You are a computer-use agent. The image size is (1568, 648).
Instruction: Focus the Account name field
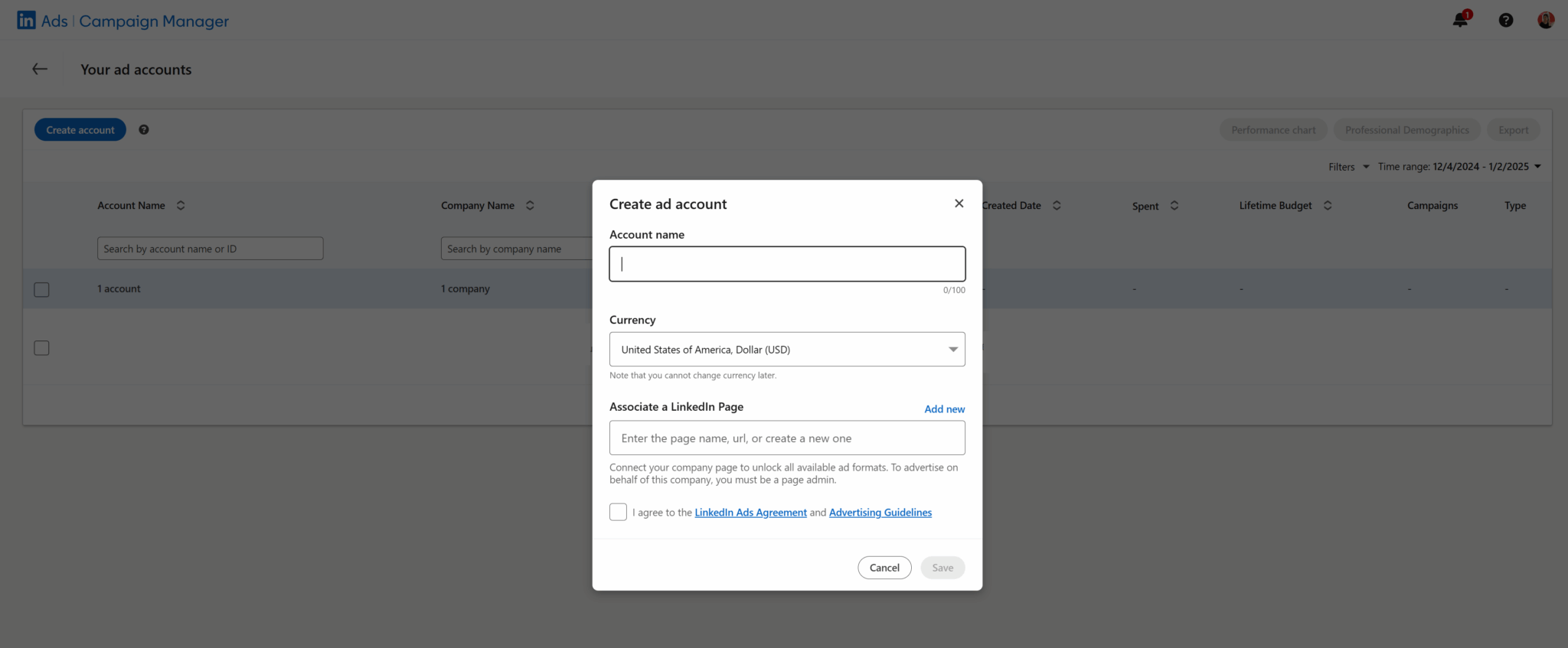tap(787, 264)
